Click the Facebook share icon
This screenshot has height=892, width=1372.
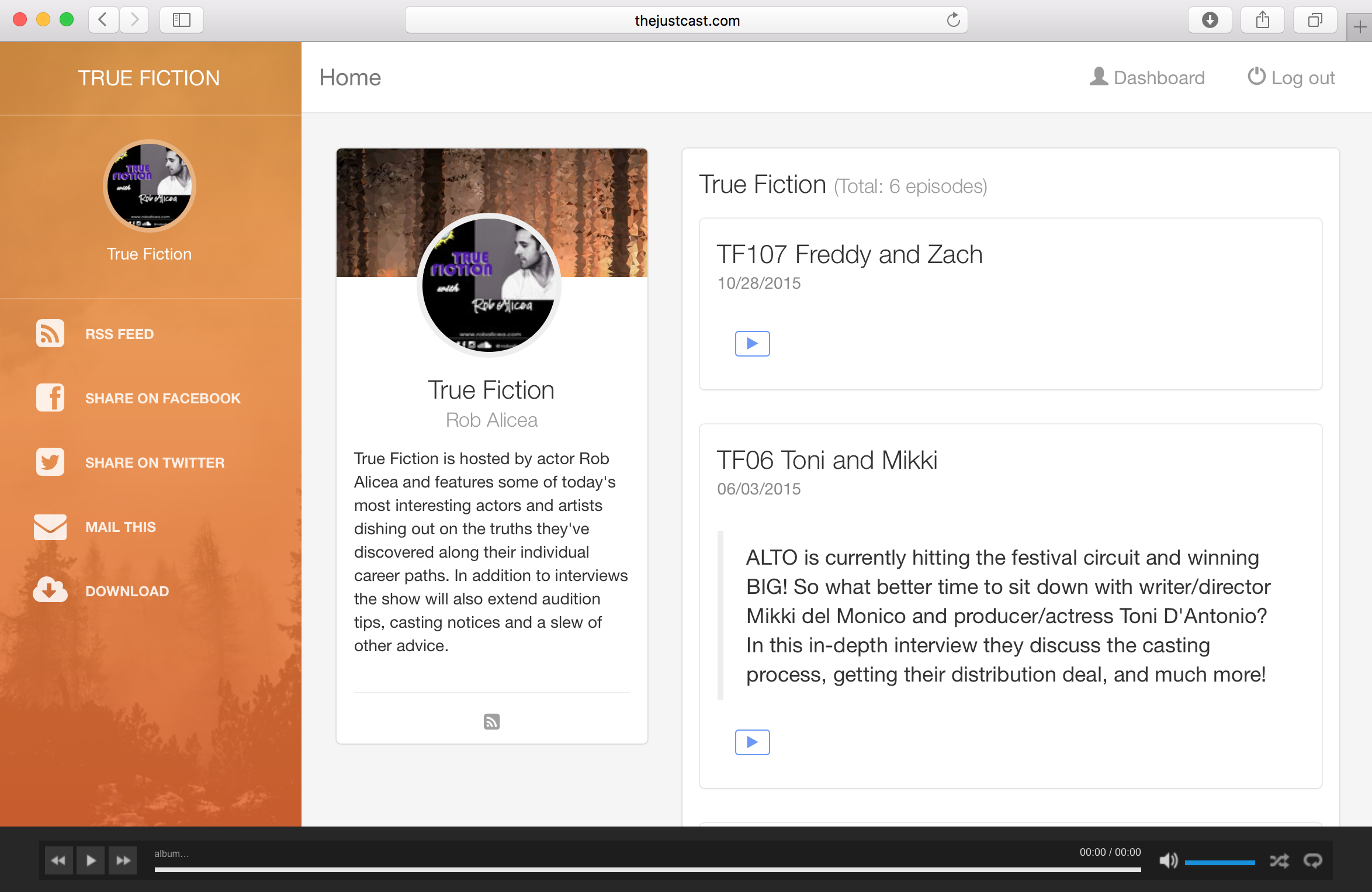pos(50,398)
